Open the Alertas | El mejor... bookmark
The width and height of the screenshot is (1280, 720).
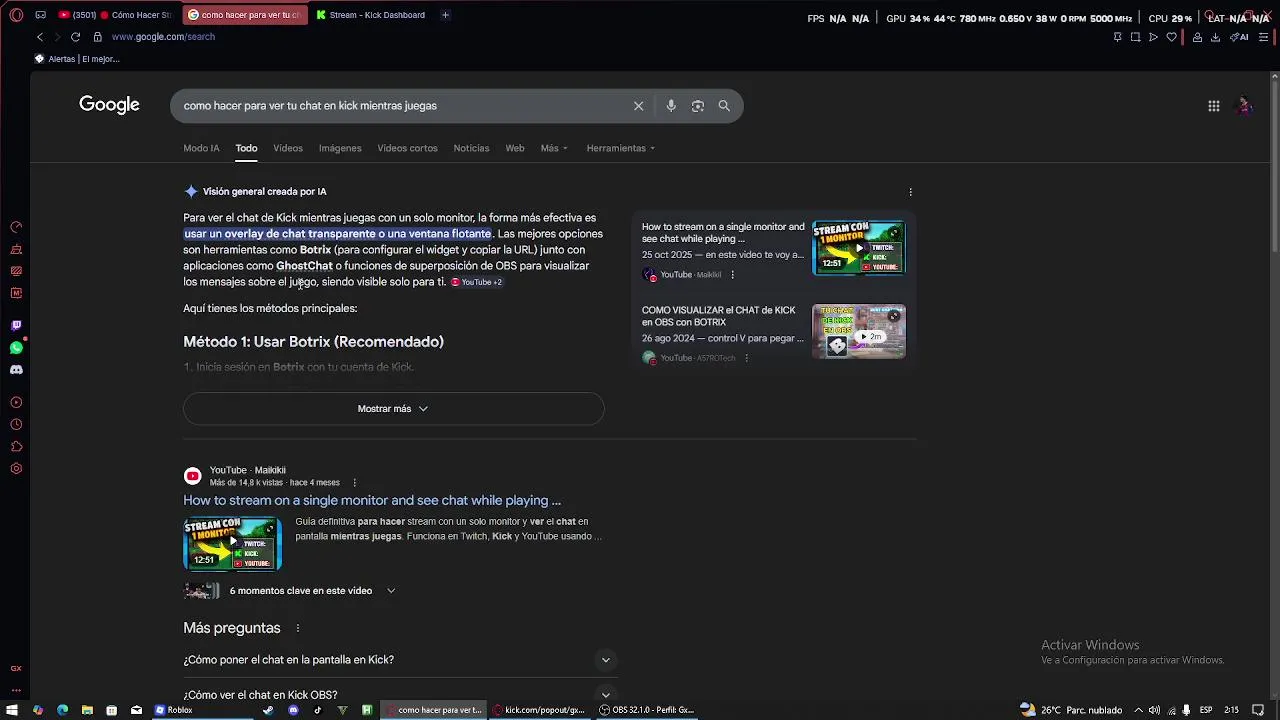coord(77,59)
